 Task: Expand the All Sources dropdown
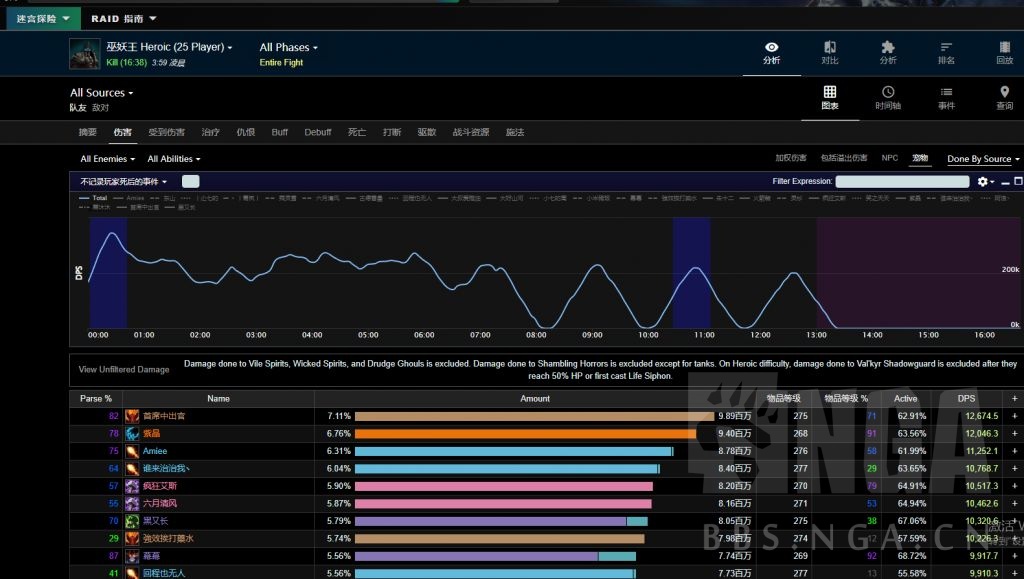101,93
